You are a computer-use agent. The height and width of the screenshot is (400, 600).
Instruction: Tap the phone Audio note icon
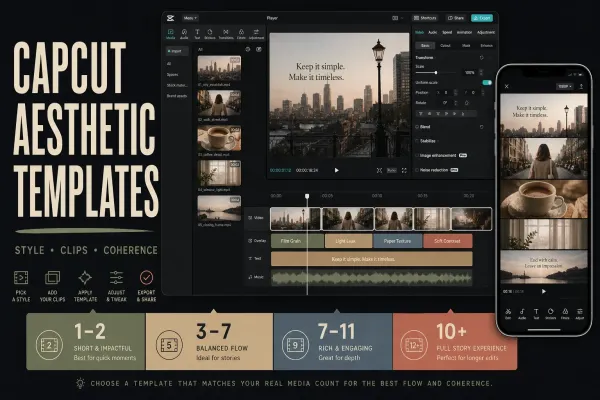pyautogui.click(x=522, y=312)
